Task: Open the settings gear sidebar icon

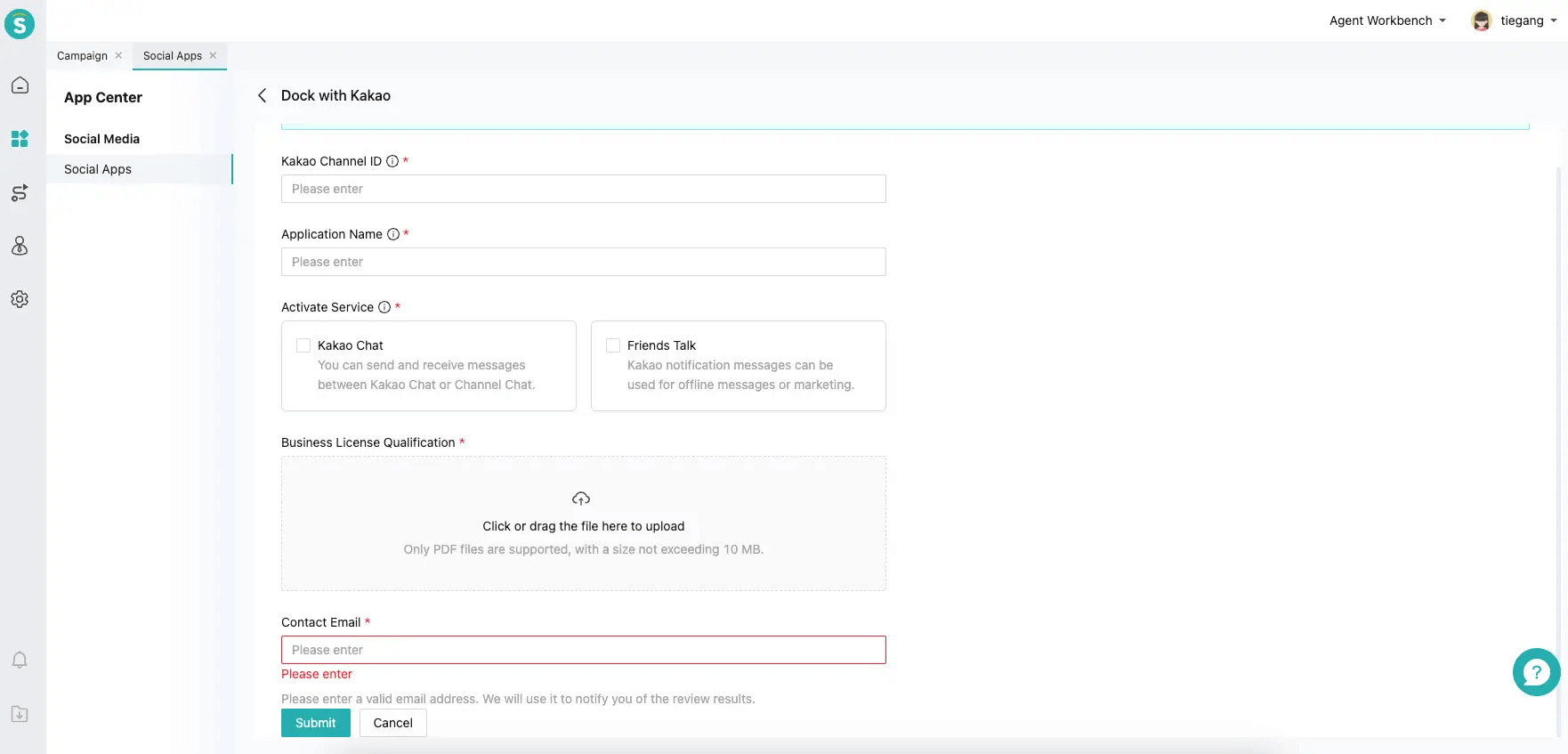Action: pyautogui.click(x=20, y=299)
